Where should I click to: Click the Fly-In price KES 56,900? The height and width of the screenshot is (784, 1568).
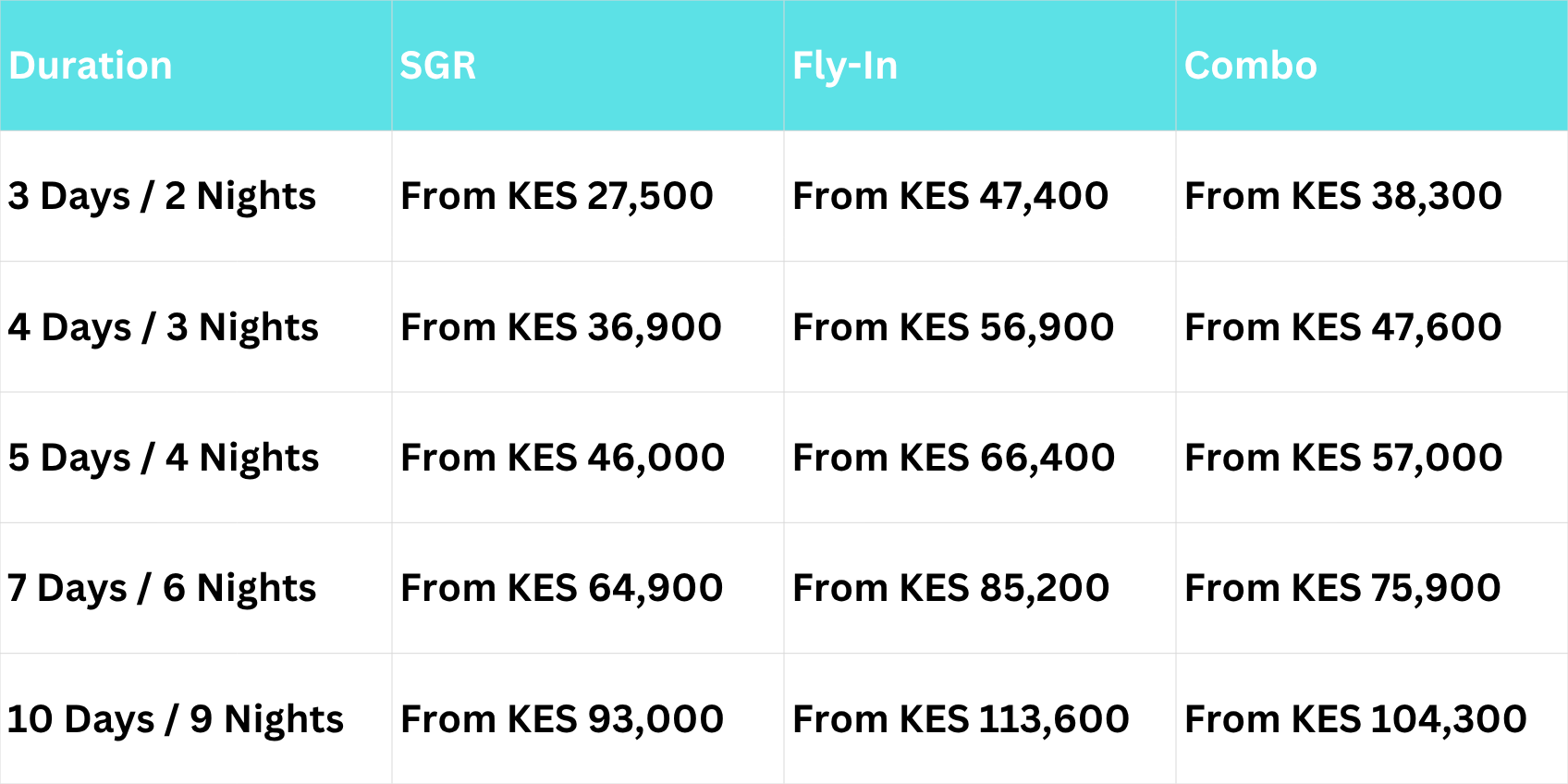953,327
